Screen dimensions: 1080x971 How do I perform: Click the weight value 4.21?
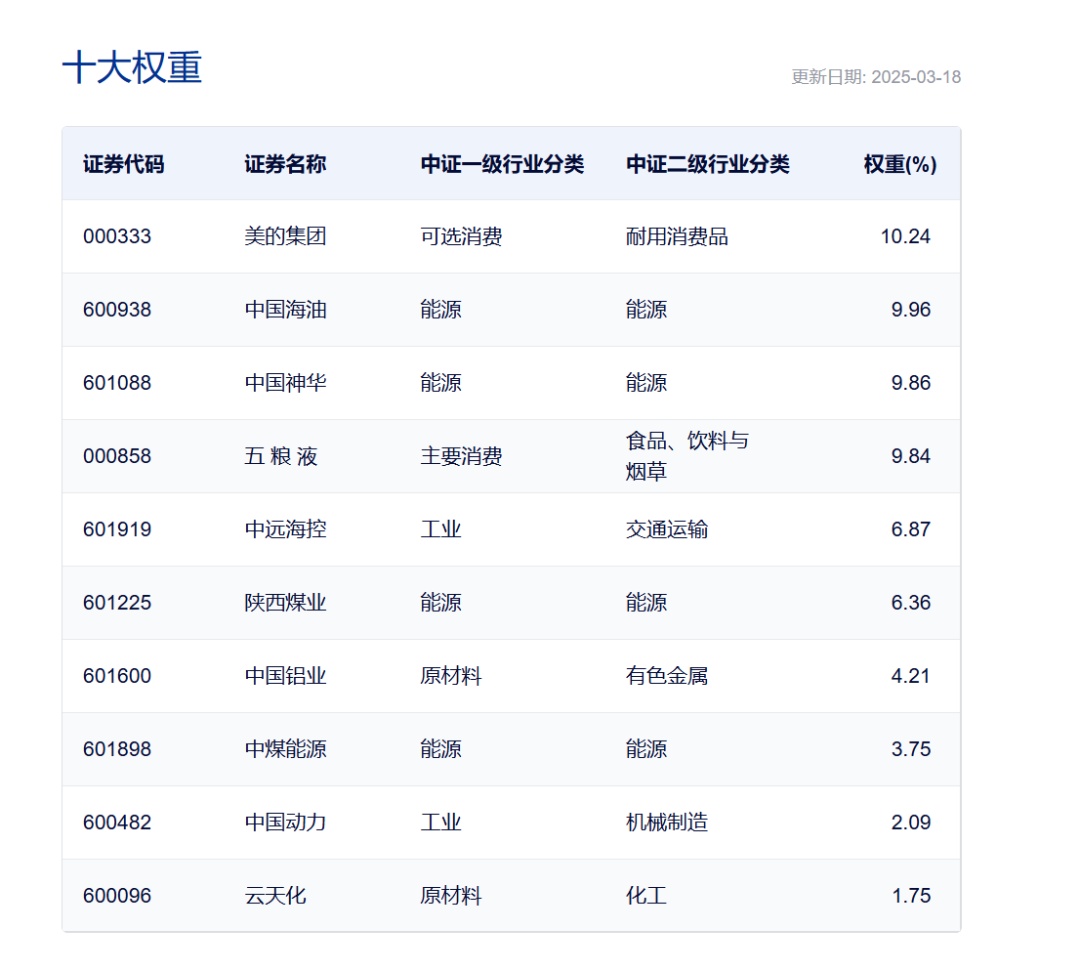911,676
